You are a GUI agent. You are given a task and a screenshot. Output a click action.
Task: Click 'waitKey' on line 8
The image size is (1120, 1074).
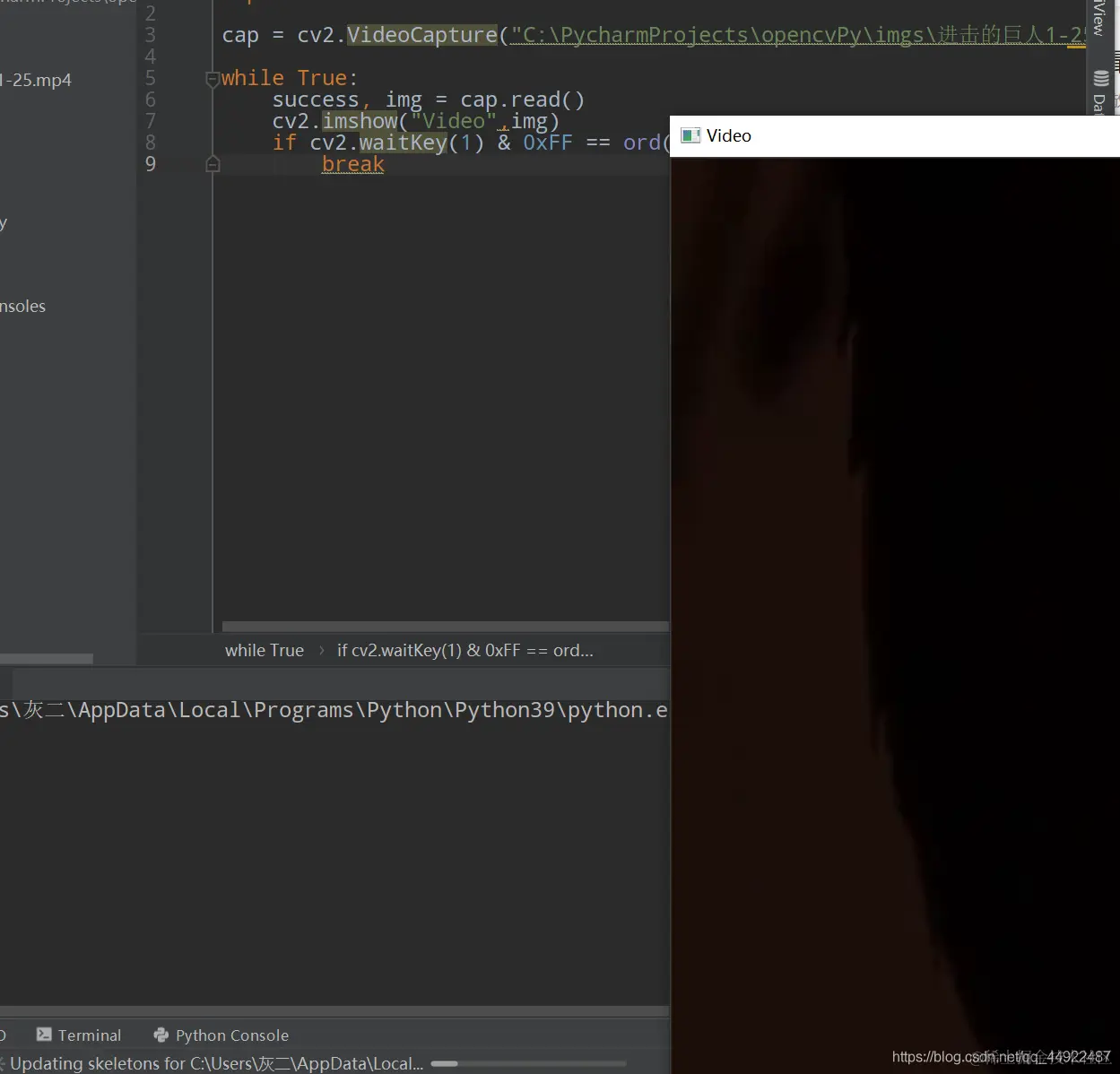(403, 143)
